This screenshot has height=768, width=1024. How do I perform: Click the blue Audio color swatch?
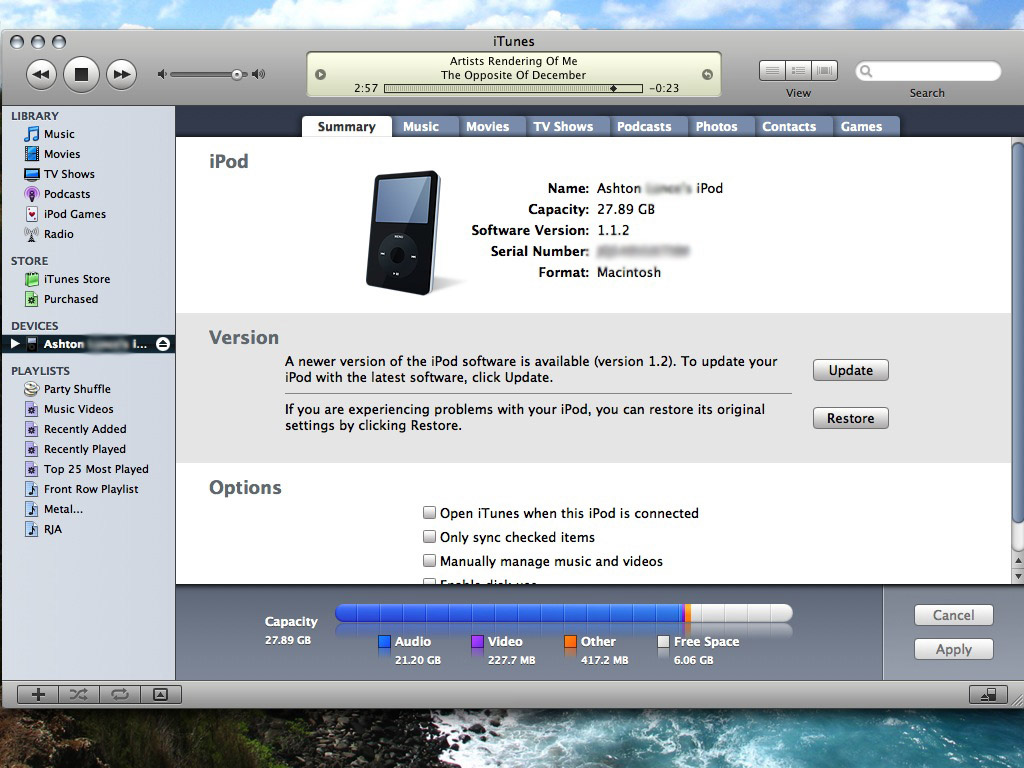pyautogui.click(x=385, y=641)
